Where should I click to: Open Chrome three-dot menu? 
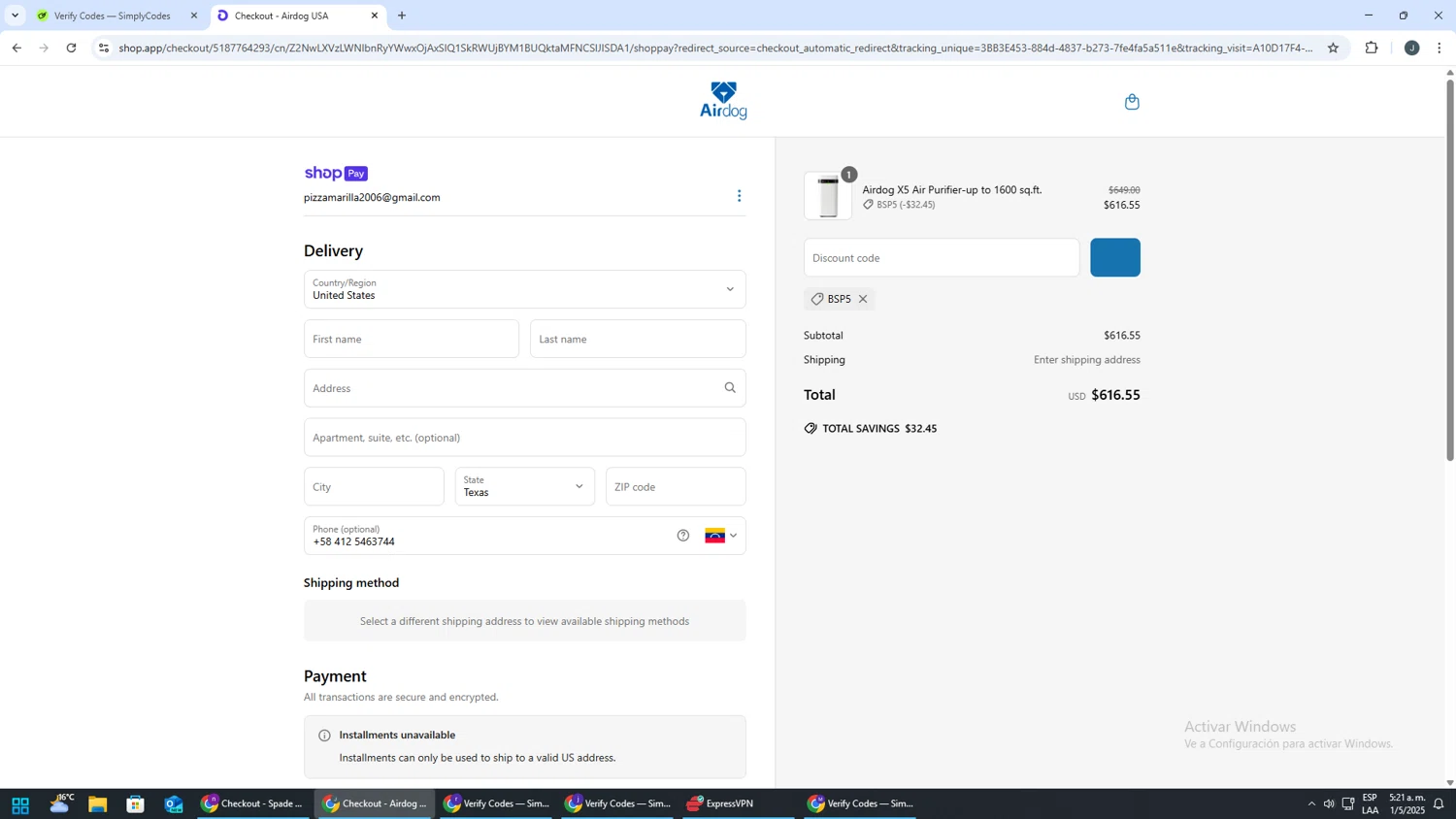(x=1439, y=48)
